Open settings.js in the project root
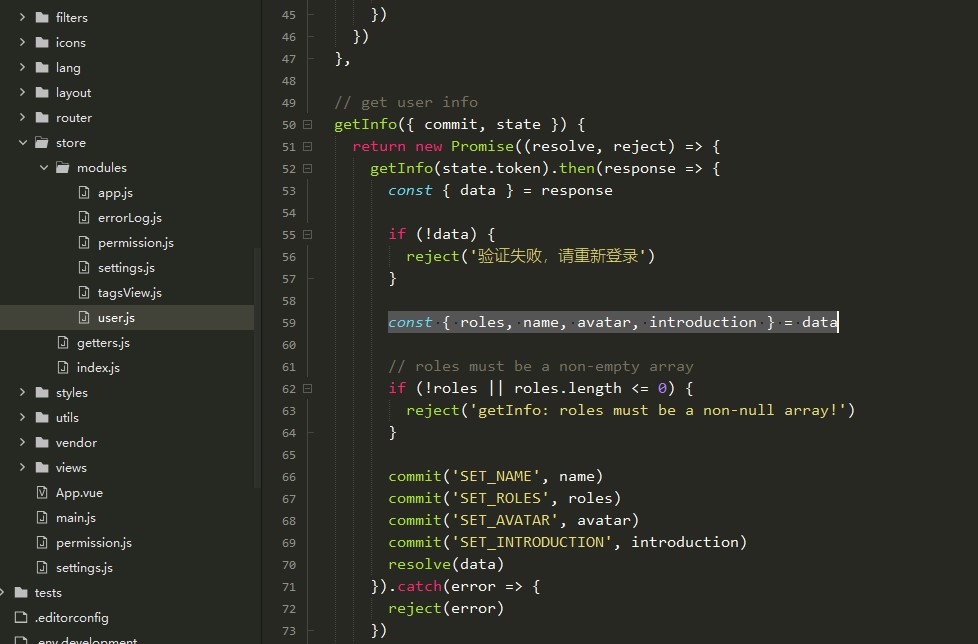 pos(84,567)
